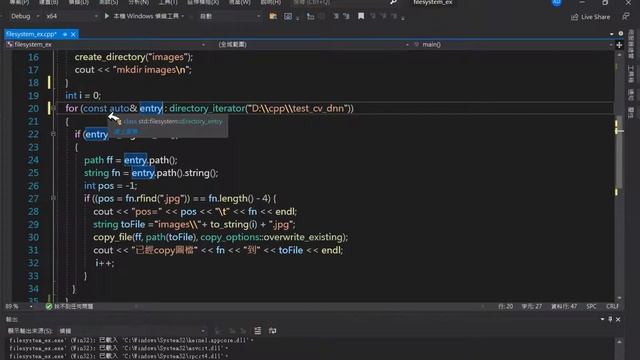Open the output panel window position dropdown

pos(602,319)
